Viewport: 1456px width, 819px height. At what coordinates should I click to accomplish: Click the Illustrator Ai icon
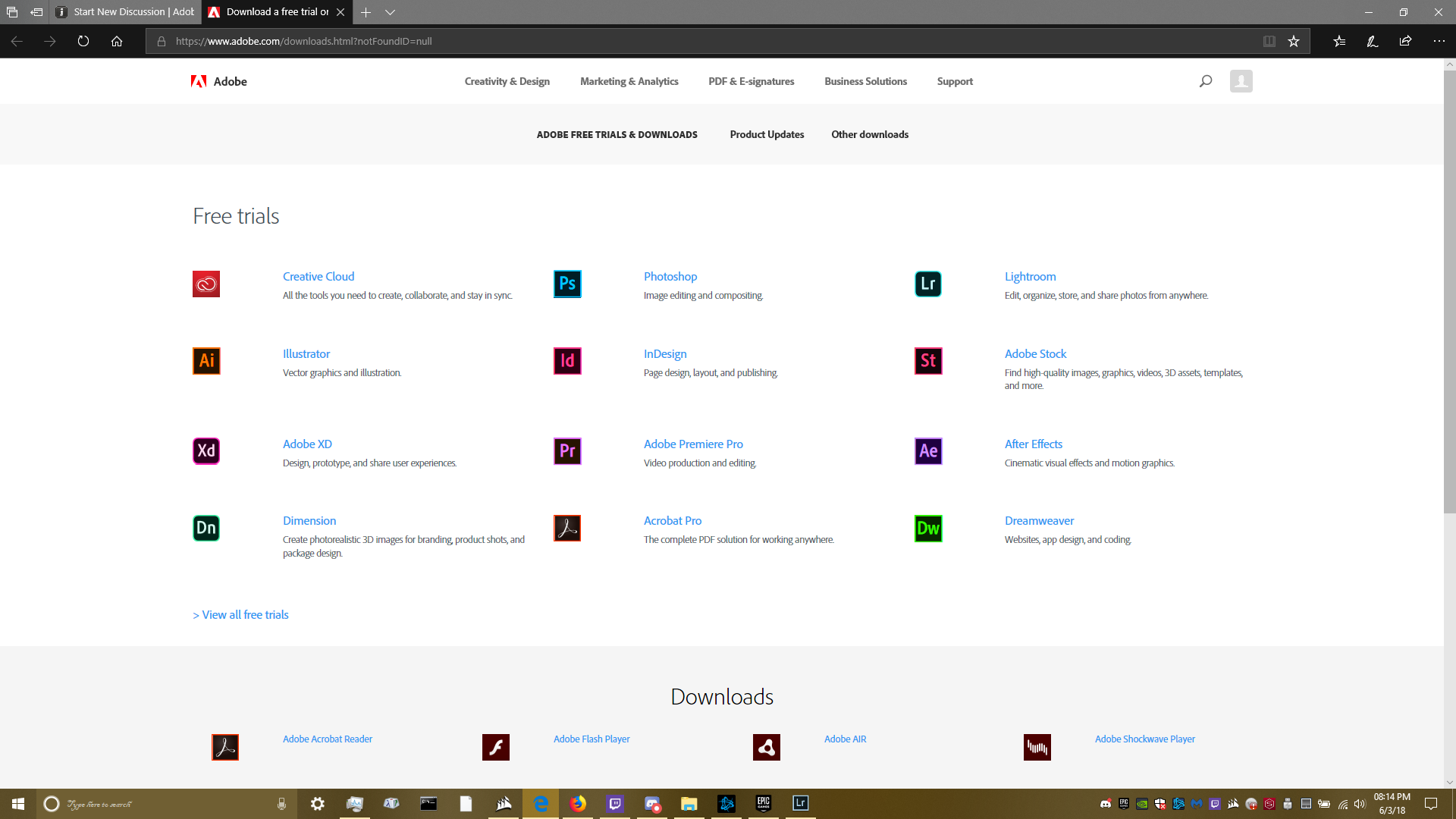206,361
